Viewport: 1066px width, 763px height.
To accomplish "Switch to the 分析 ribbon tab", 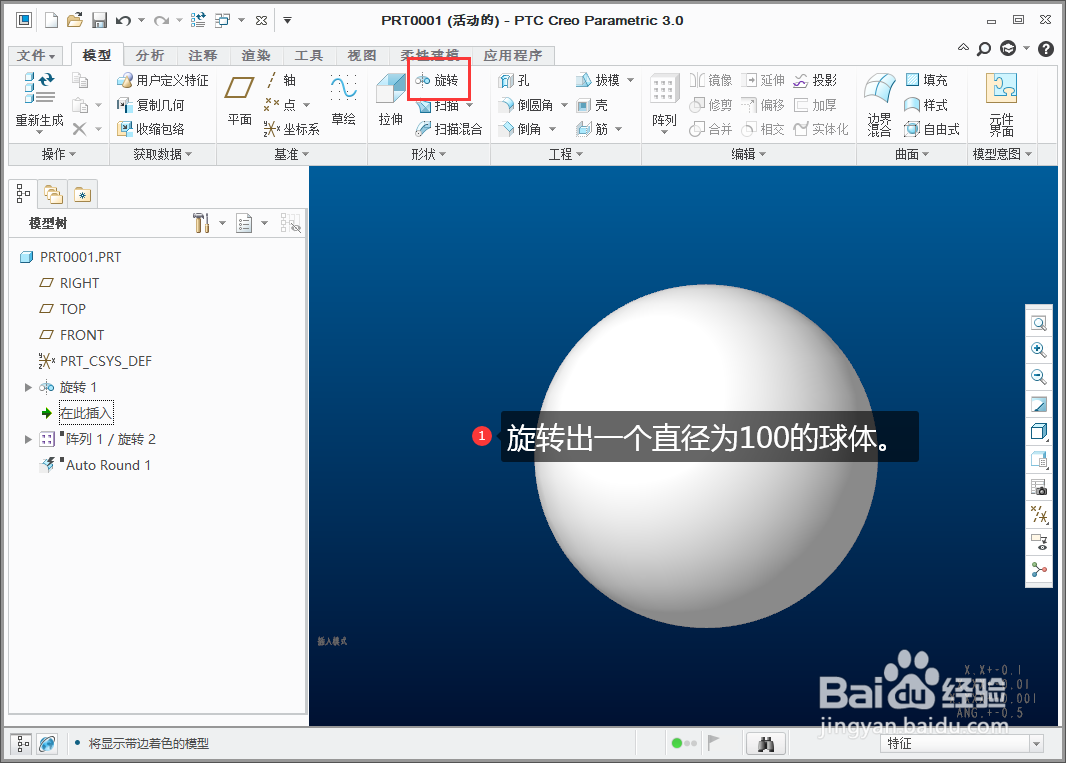I will tap(150, 56).
